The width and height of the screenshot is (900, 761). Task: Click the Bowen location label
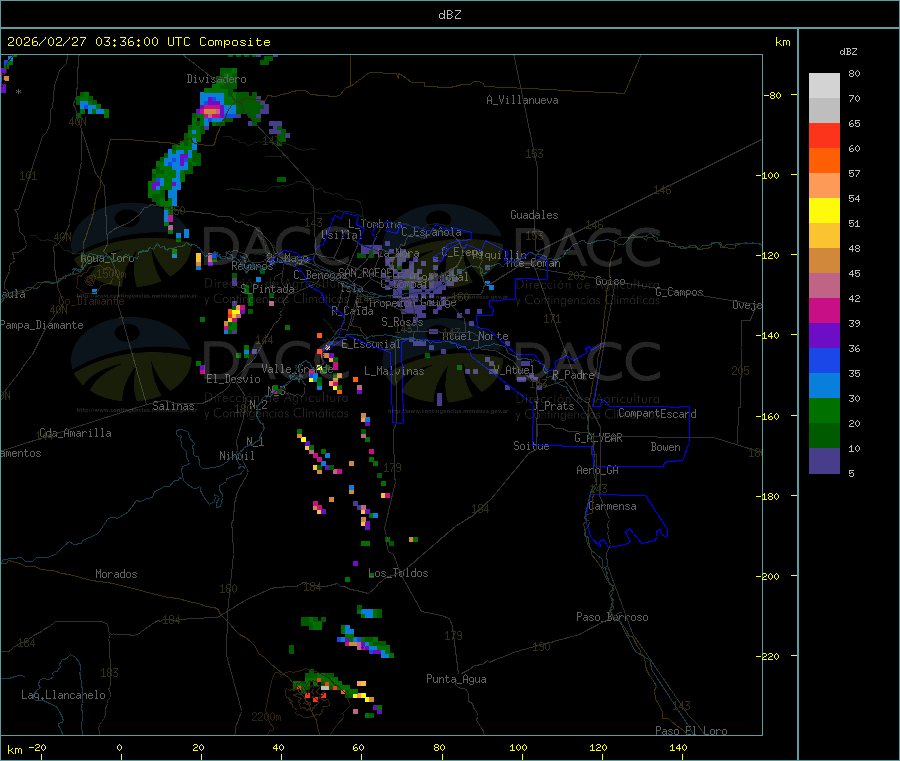click(x=665, y=447)
